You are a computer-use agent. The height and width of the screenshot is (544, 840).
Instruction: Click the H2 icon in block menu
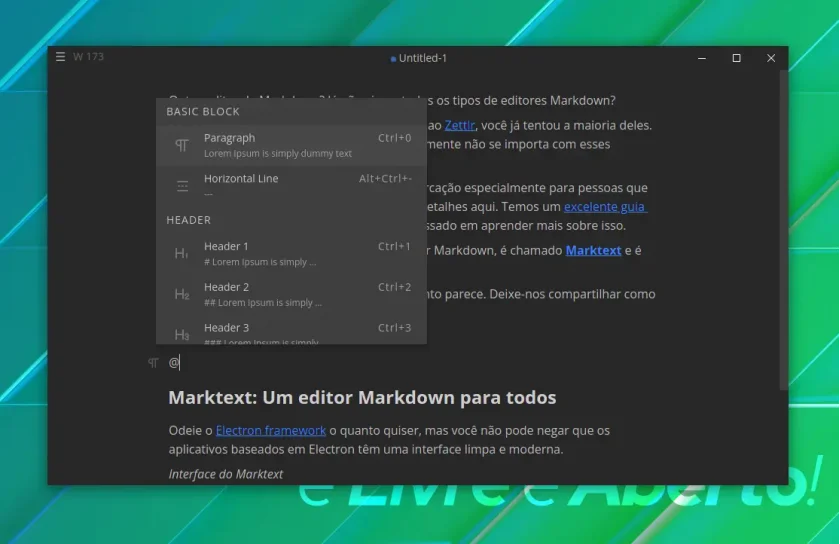[x=182, y=294]
